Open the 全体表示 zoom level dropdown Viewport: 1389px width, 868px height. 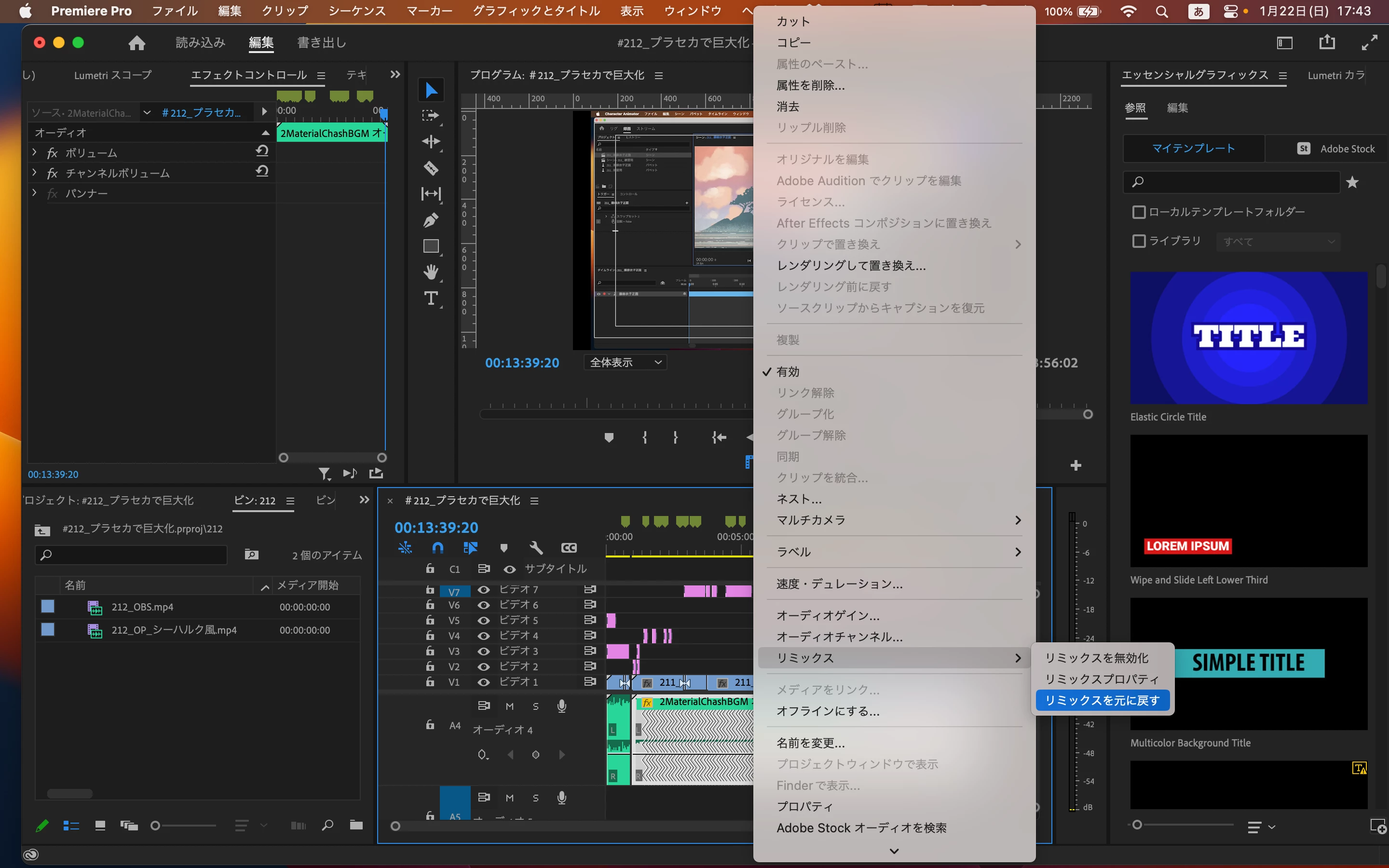625,362
